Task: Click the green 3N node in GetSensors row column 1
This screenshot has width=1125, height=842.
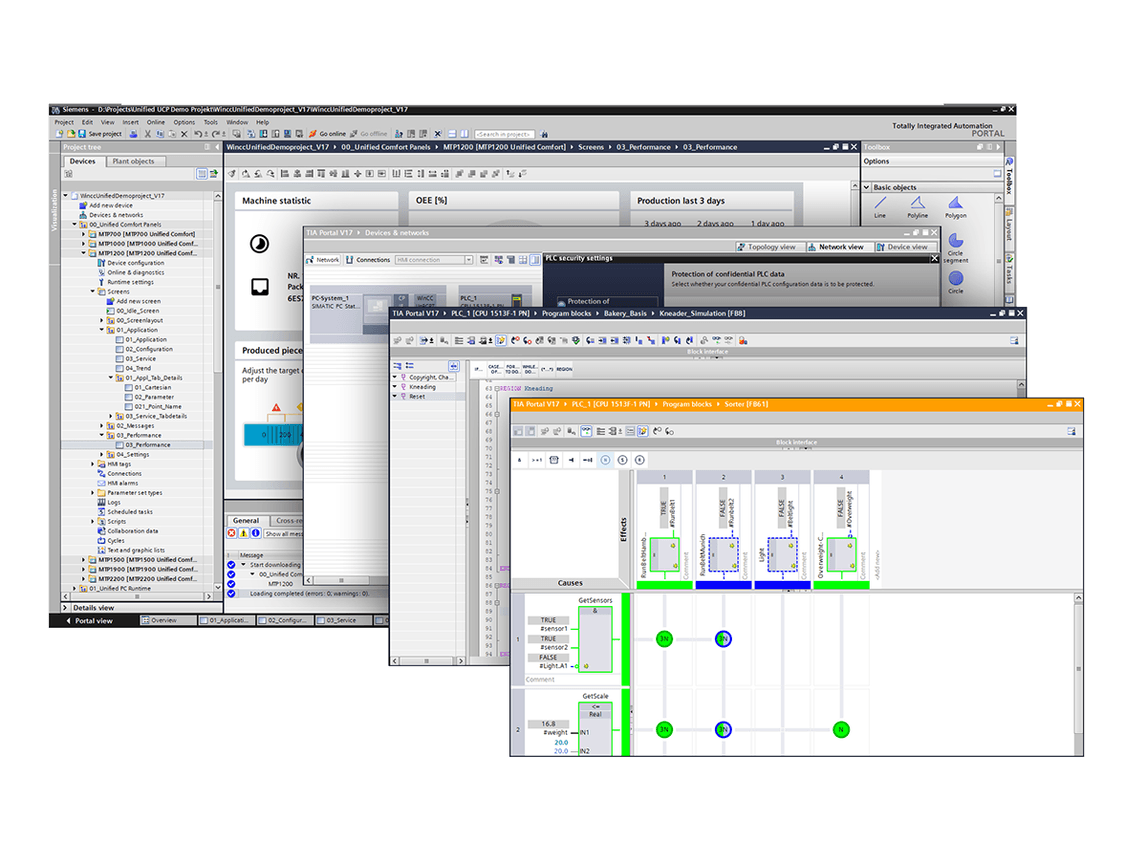Action: (664, 639)
